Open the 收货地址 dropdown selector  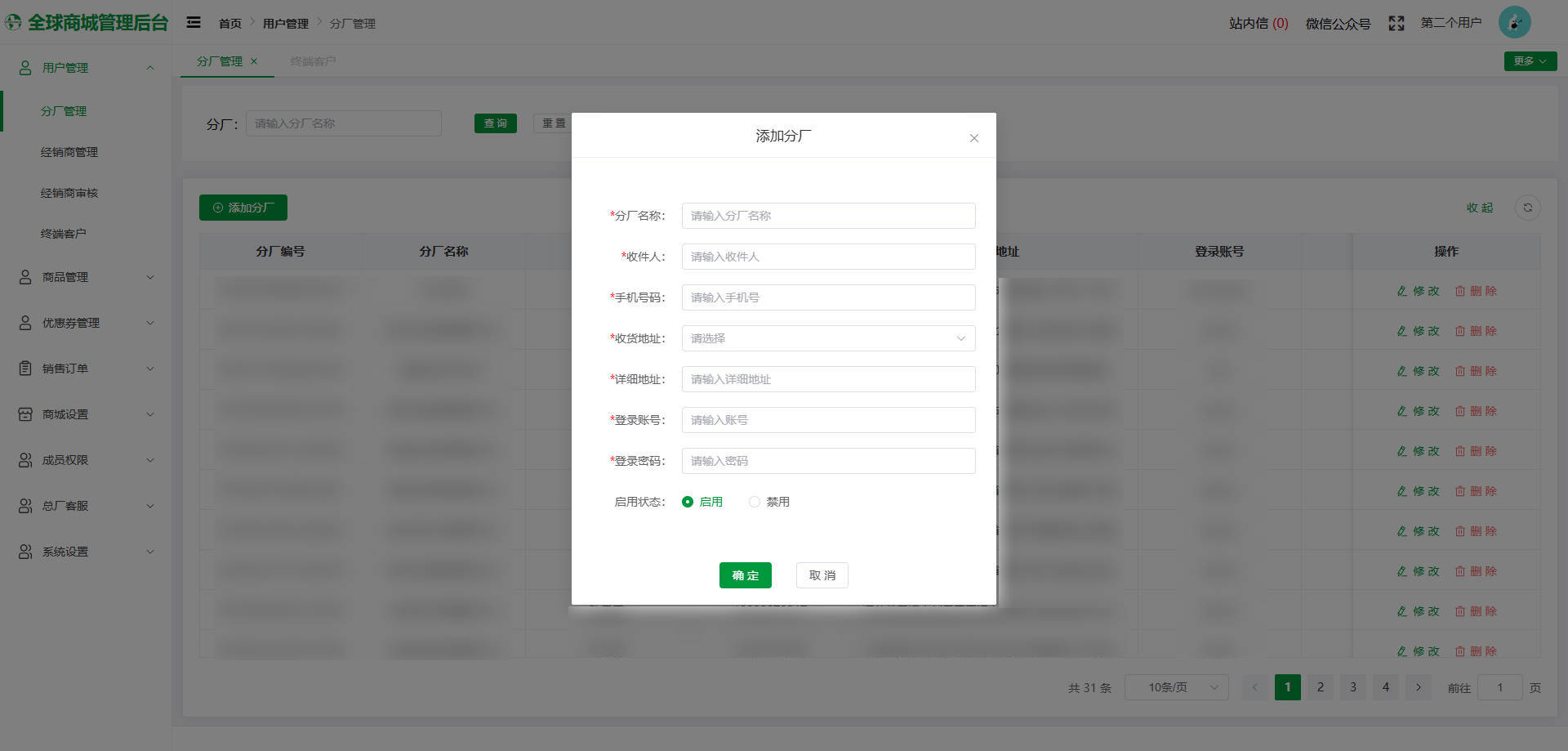point(828,338)
